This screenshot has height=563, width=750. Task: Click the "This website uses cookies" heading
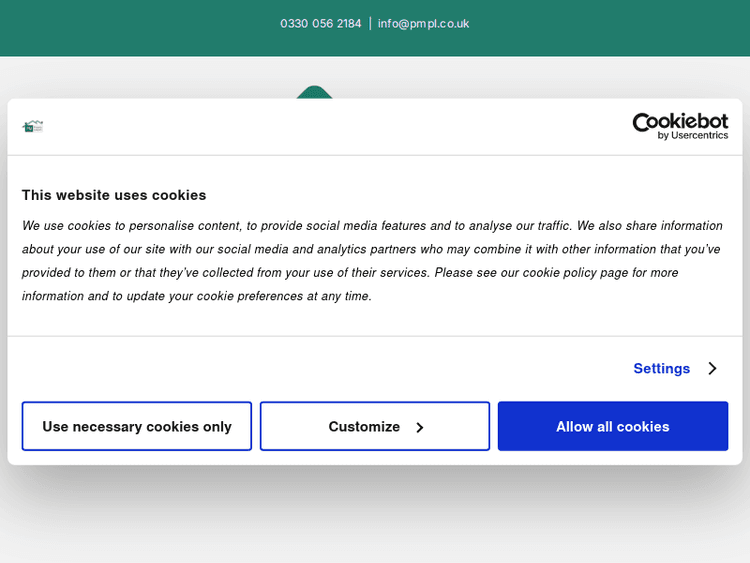(x=114, y=195)
